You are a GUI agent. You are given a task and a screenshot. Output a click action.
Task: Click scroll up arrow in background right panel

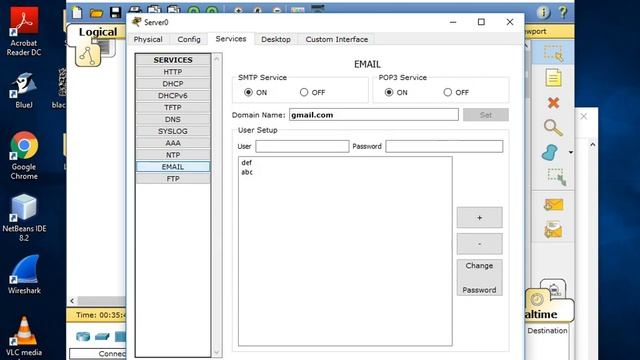[x=593, y=144]
